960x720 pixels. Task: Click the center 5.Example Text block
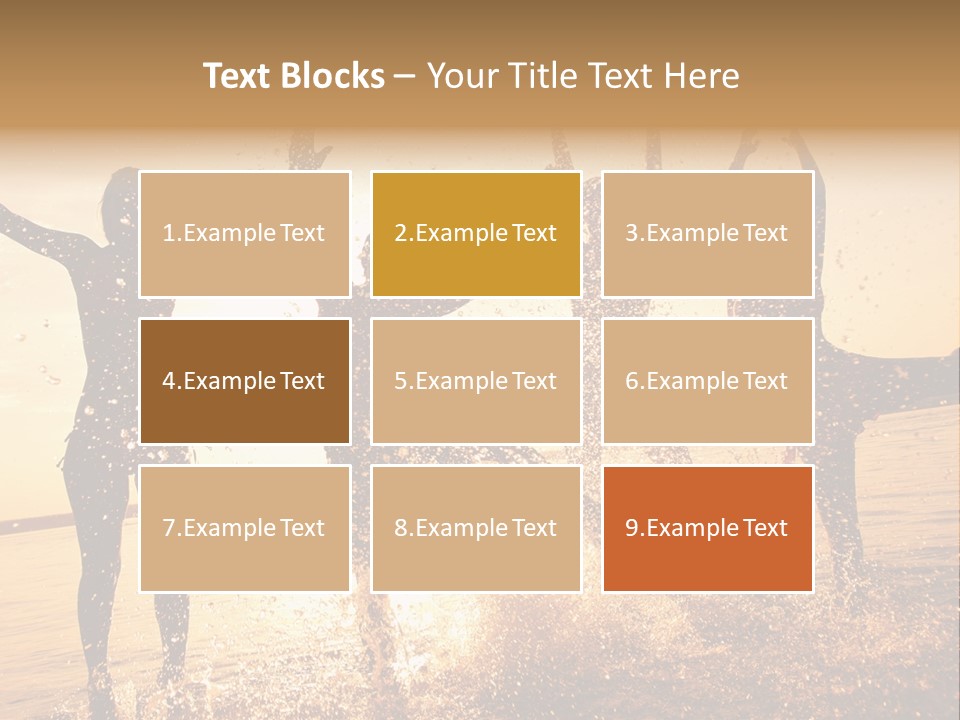pos(476,381)
